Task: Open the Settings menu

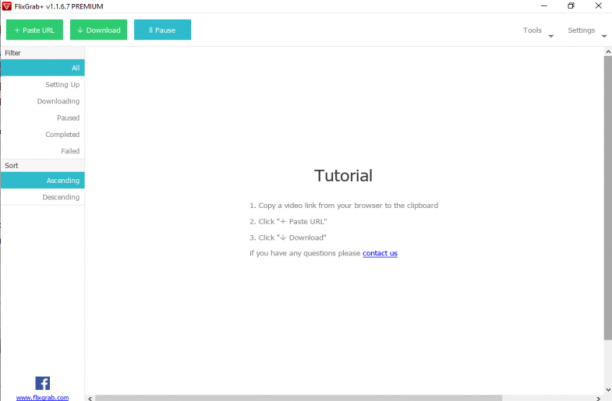Action: (581, 30)
